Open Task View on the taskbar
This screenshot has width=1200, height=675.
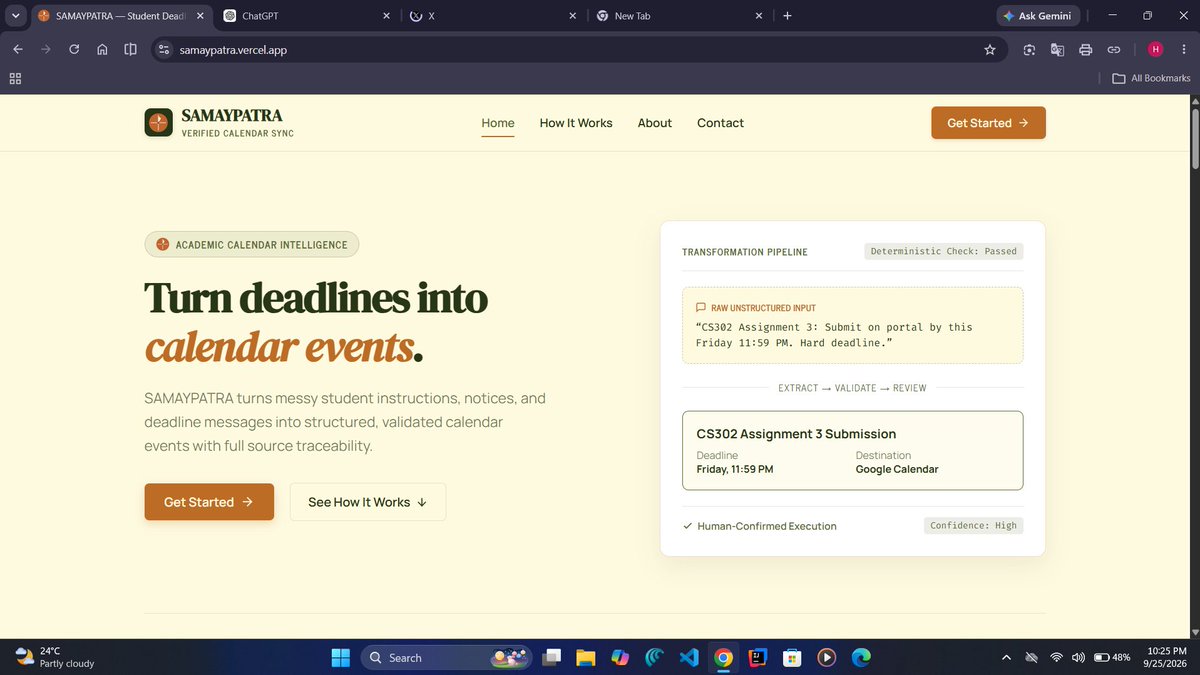coord(552,657)
